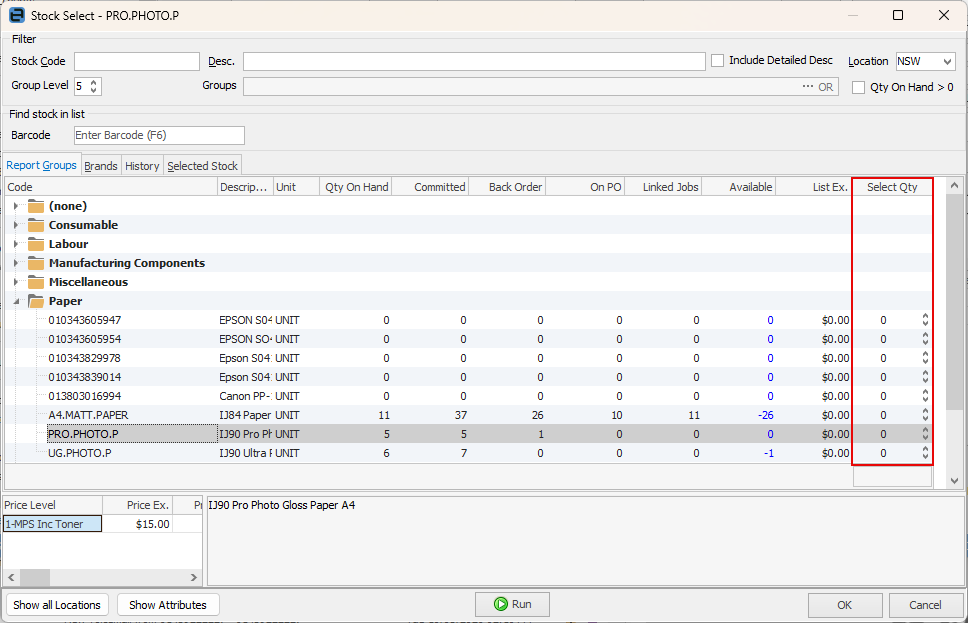
Task: Click the stock grid vertical scrollbar
Action: coord(954,332)
